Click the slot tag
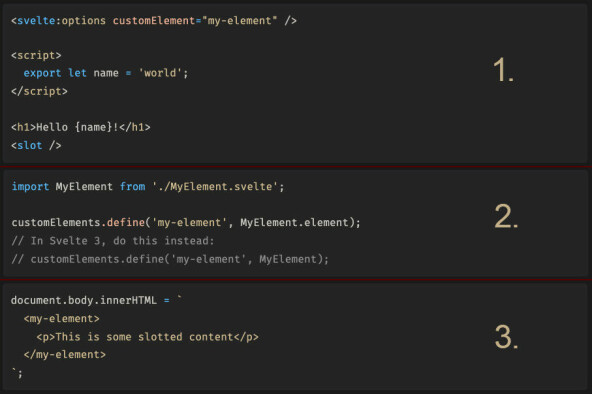Viewport: 592px width, 394px height. pos(36,145)
